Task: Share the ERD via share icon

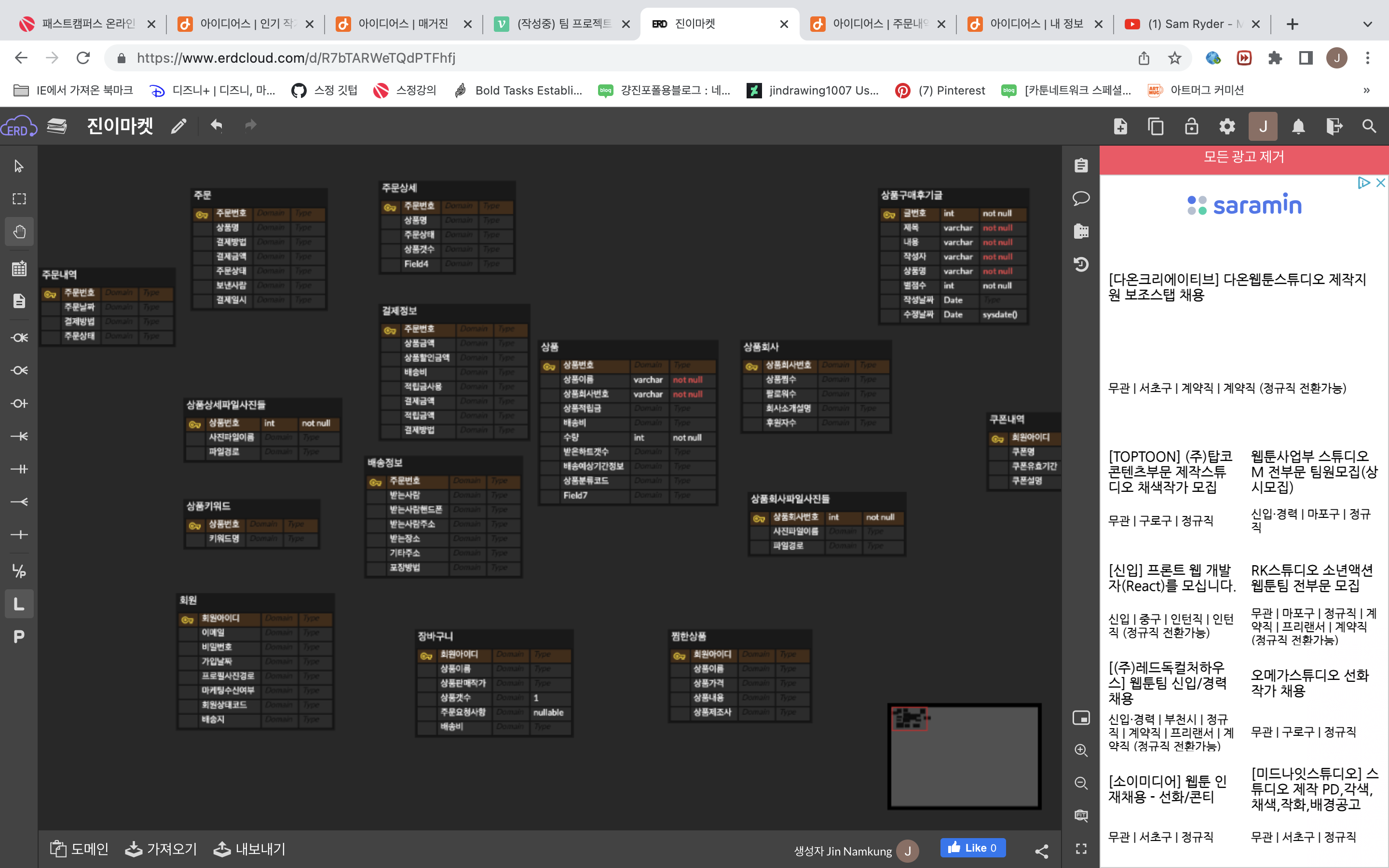Action: 1042,851
